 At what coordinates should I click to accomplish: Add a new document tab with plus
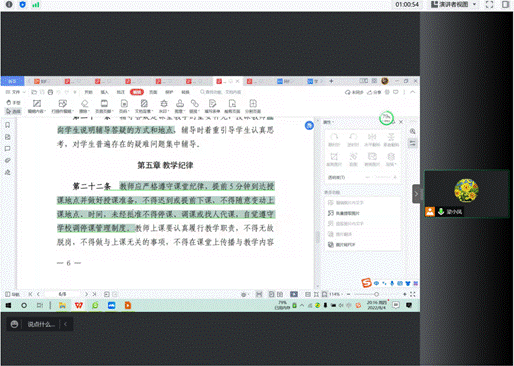coord(331,81)
